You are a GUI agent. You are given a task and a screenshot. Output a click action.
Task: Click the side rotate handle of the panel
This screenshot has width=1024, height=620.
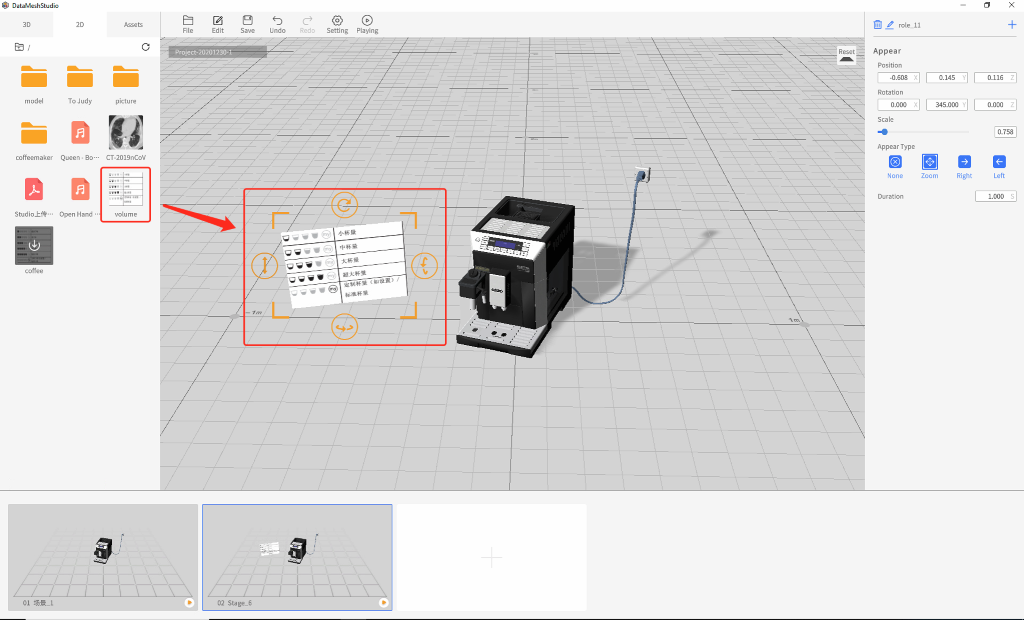[424, 265]
